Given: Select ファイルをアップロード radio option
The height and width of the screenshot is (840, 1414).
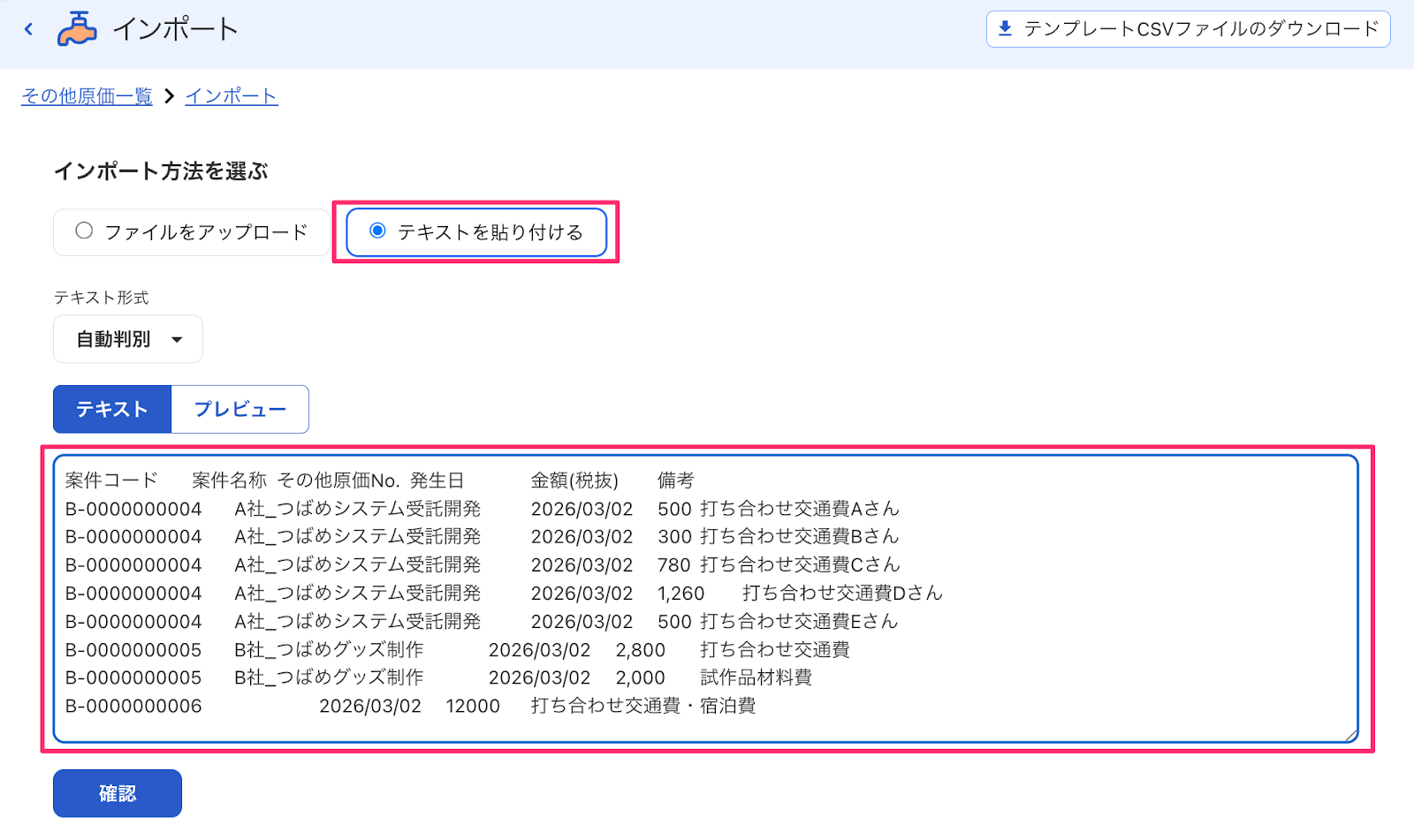Looking at the screenshot, I should pos(192,232).
